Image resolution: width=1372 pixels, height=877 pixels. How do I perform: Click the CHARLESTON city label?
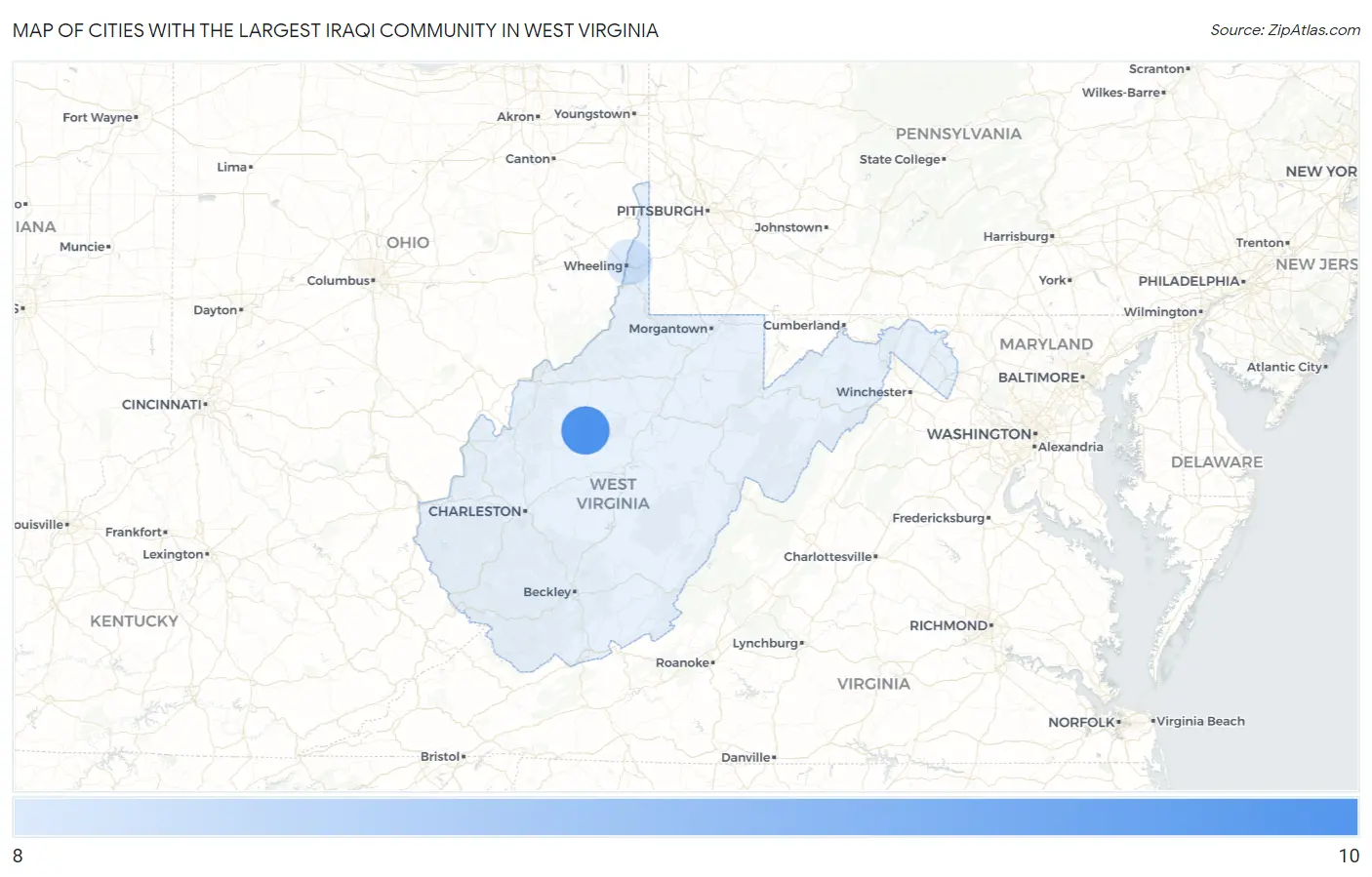[475, 511]
